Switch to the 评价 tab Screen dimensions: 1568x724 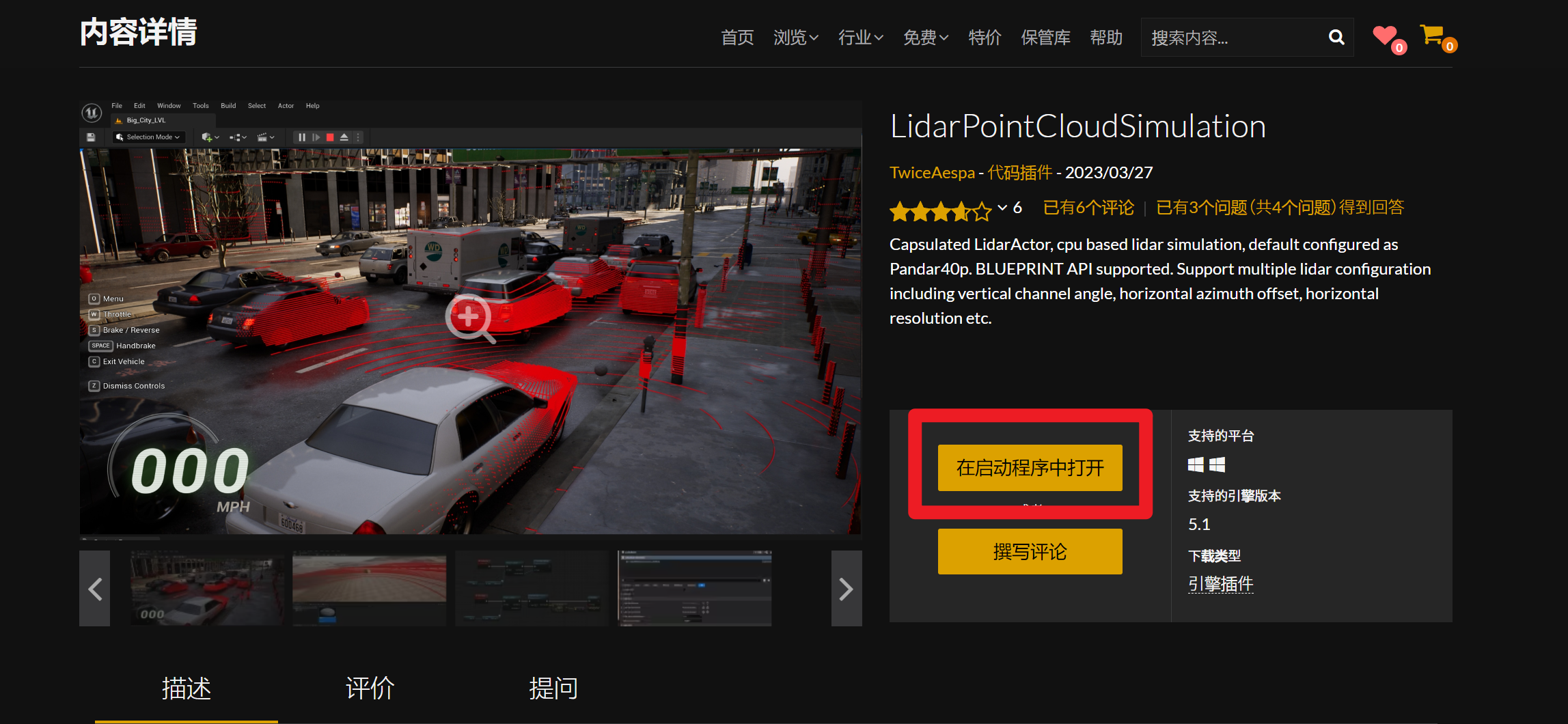point(370,688)
